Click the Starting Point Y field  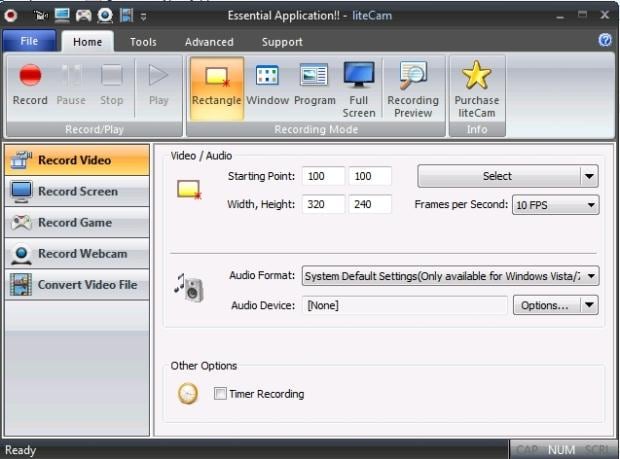coord(370,176)
